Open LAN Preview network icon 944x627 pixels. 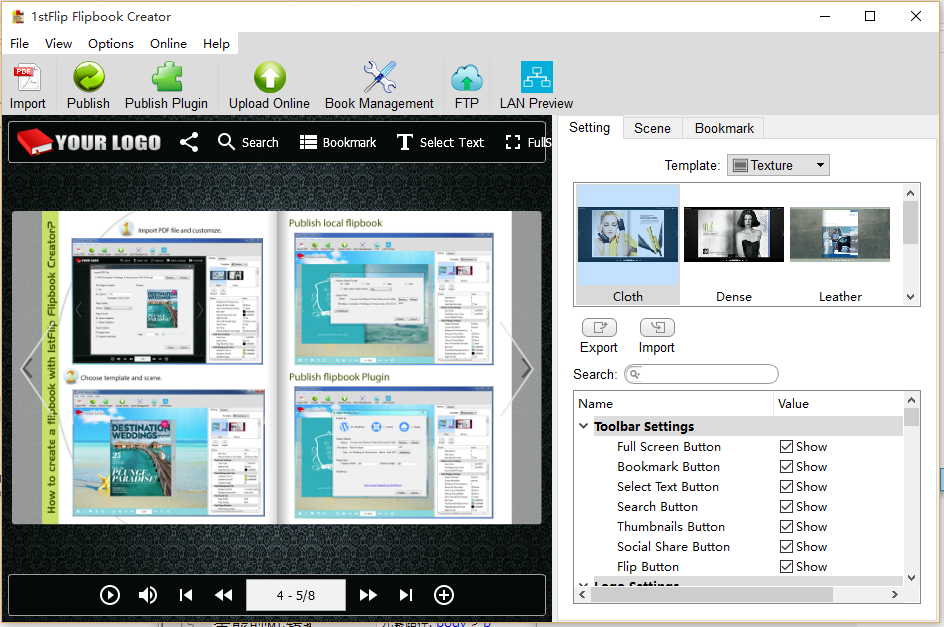tap(536, 78)
